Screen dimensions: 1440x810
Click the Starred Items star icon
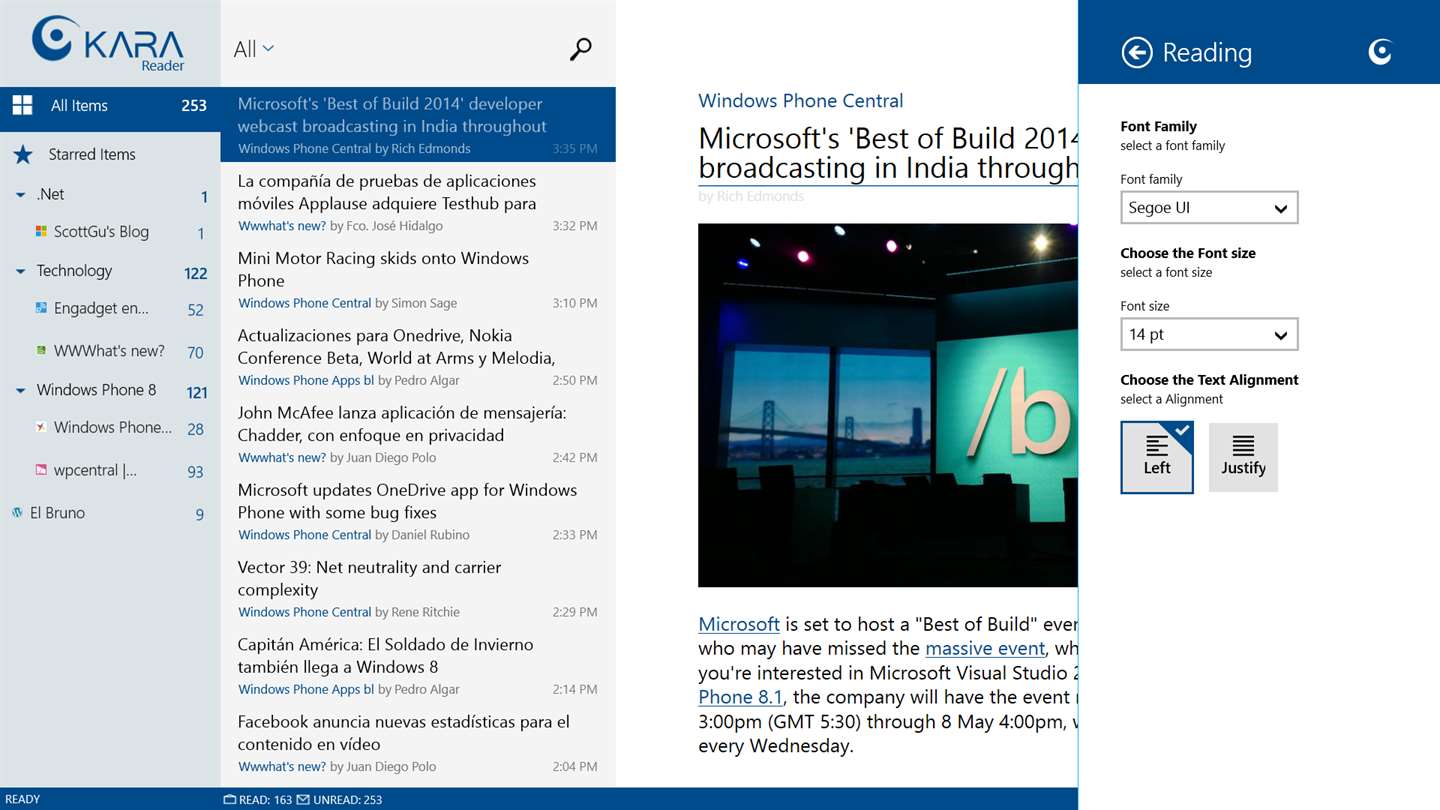tap(23, 154)
